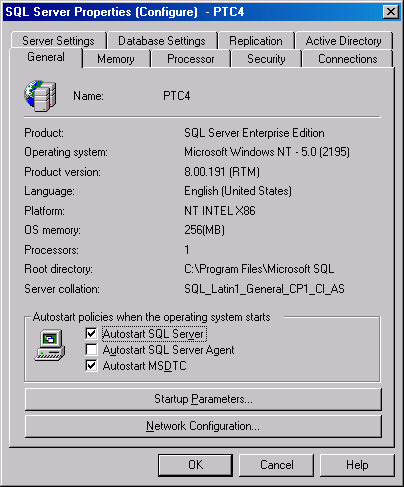This screenshot has width=404, height=487.
Task: Click the 'Server collation:' label
Action: (62, 289)
